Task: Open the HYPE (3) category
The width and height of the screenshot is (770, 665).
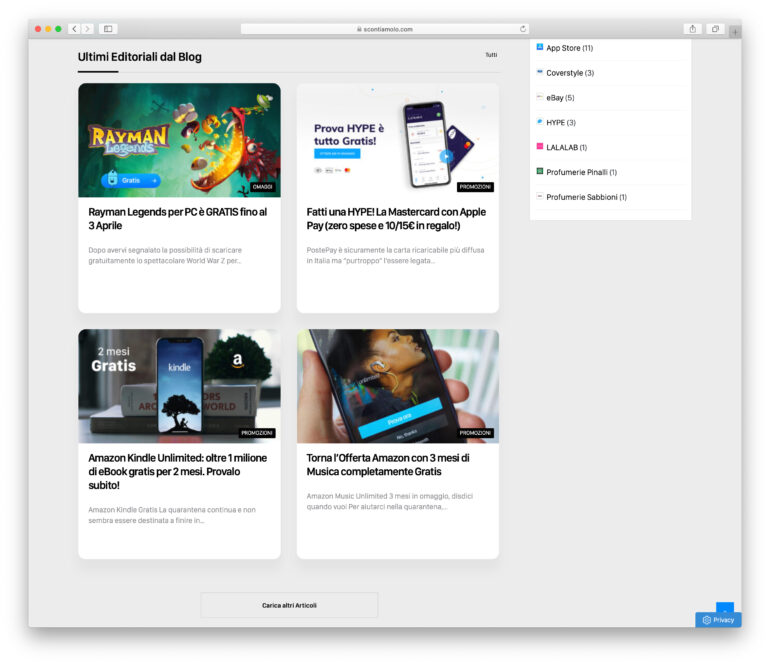Action: coord(561,123)
